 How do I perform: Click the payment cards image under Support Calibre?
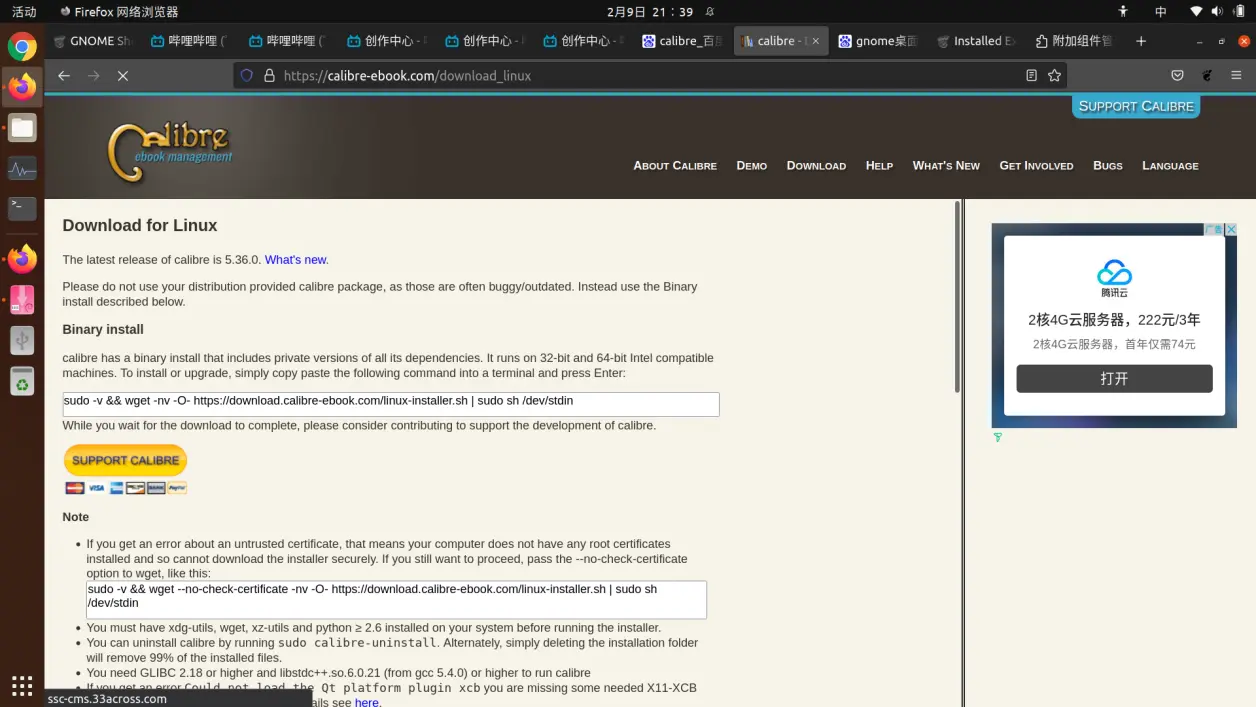click(126, 487)
